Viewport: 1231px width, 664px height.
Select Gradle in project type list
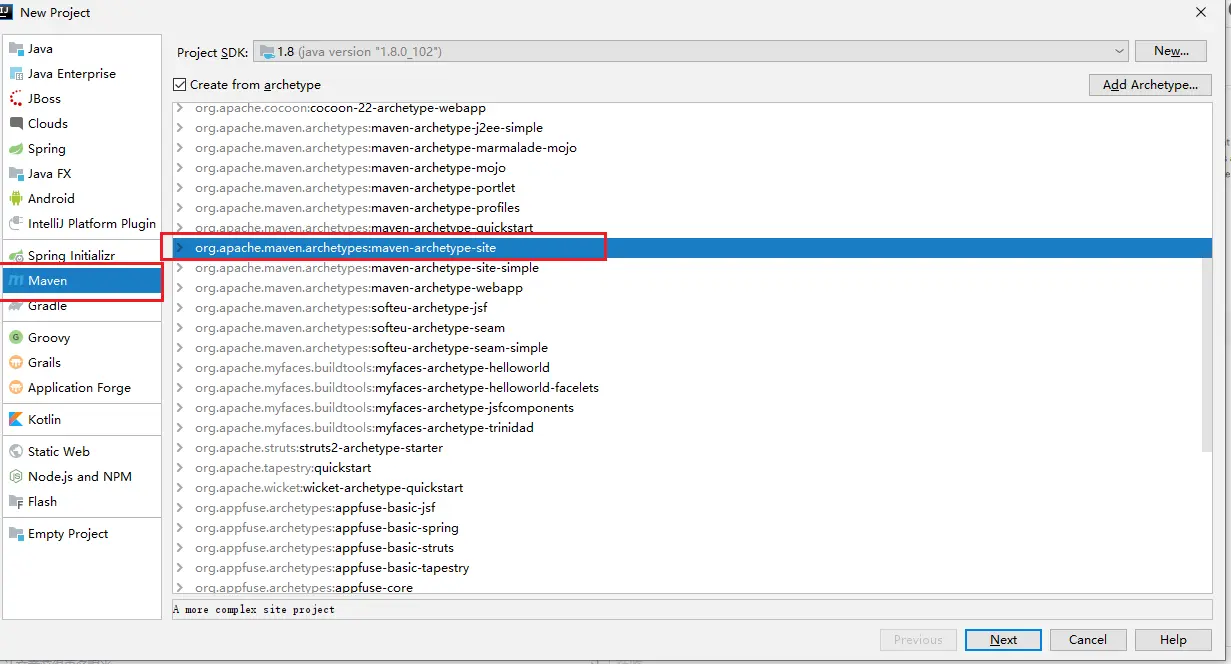pyautogui.click(x=81, y=306)
